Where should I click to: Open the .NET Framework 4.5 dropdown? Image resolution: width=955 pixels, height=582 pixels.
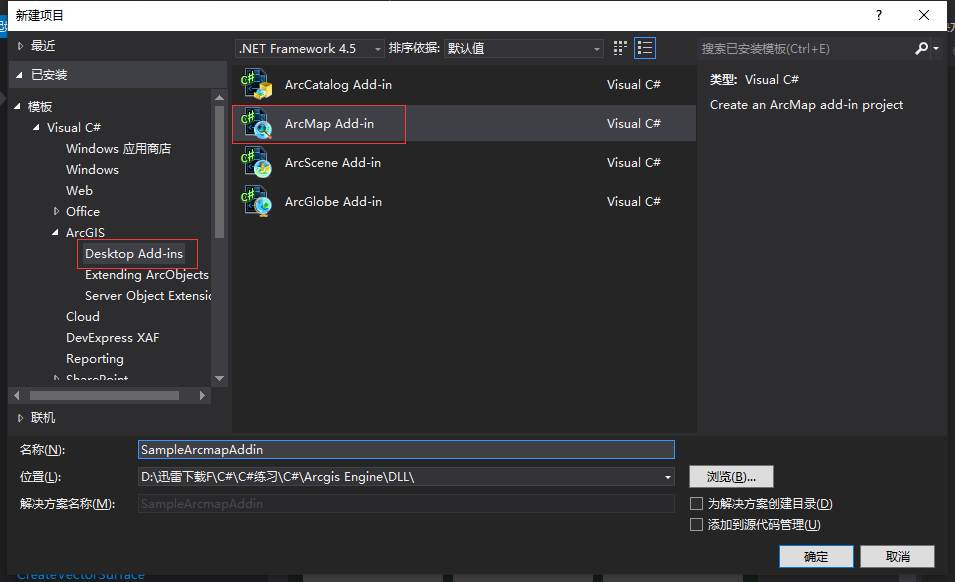(x=309, y=49)
